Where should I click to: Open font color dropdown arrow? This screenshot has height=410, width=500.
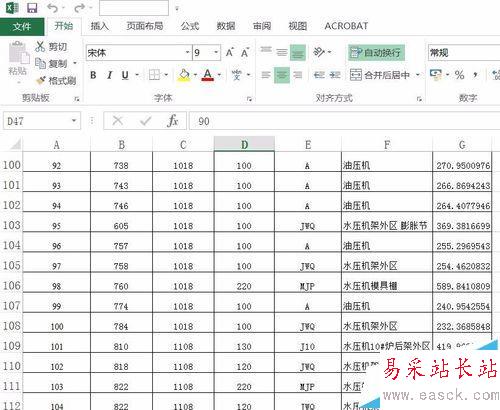pyautogui.click(x=219, y=75)
